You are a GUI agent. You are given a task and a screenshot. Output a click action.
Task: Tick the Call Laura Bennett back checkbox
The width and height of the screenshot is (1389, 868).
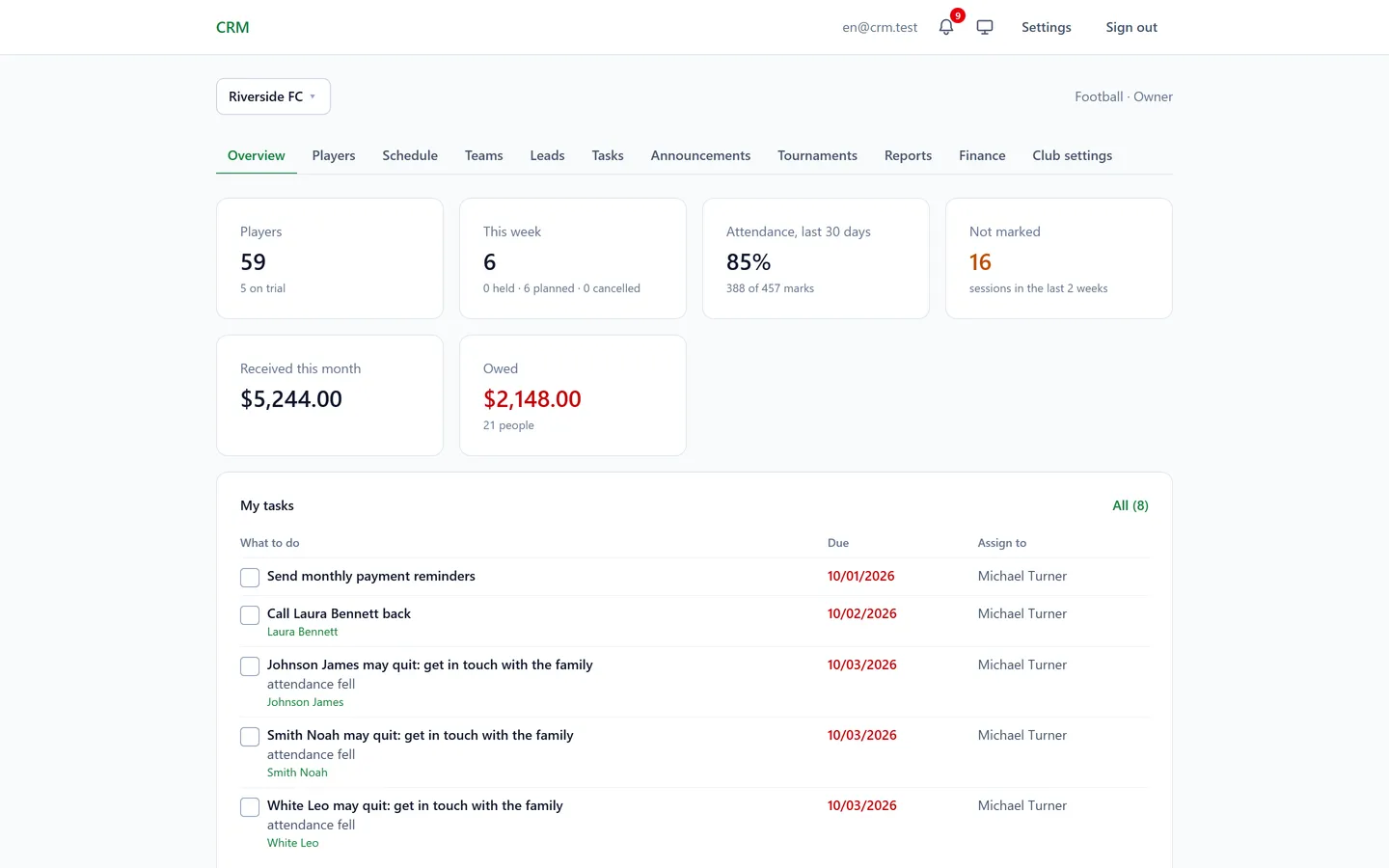250,615
